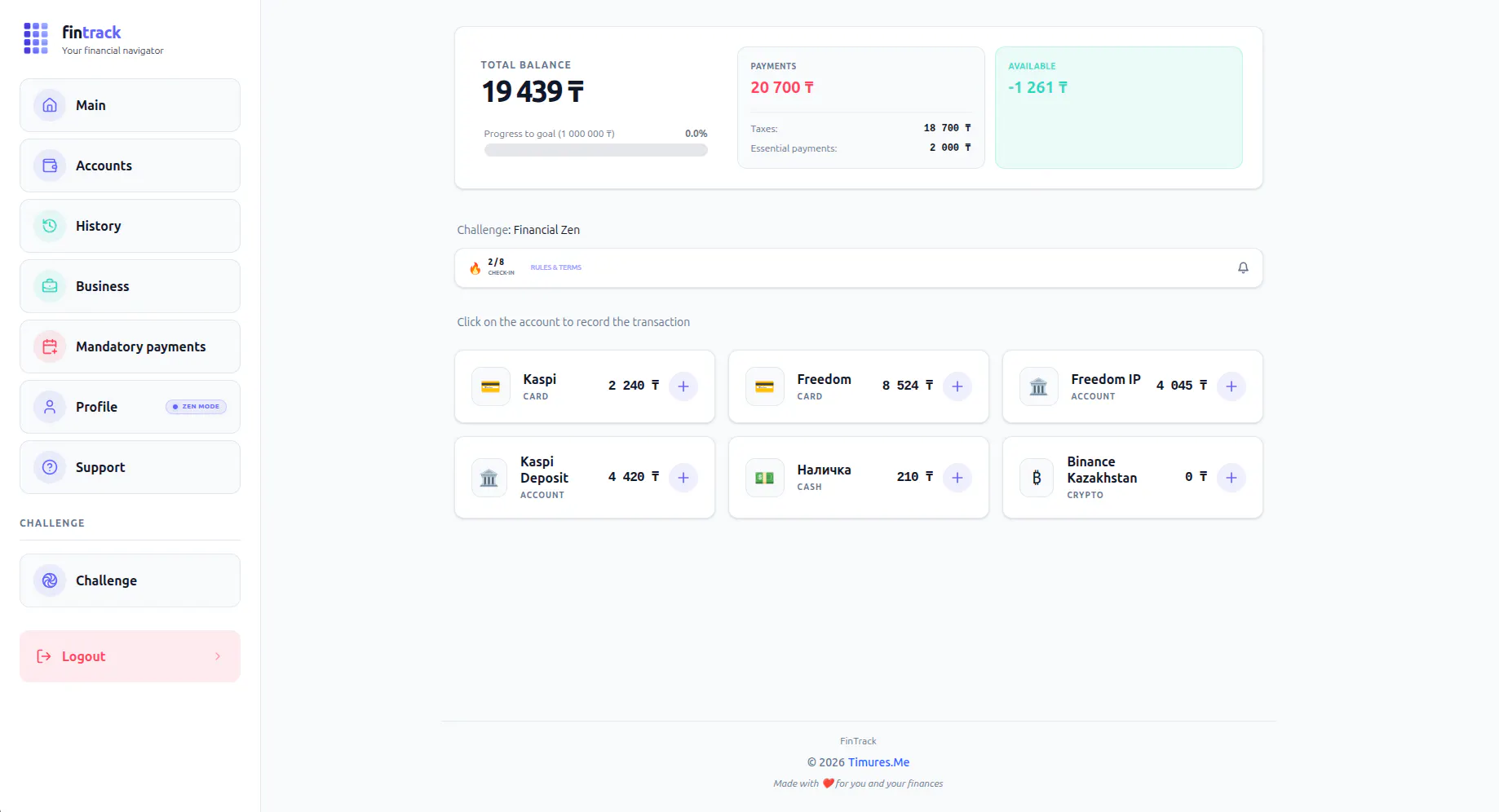Click the Kaspi Deposit account name
Viewport: 1499px width, 812px height.
click(x=544, y=470)
